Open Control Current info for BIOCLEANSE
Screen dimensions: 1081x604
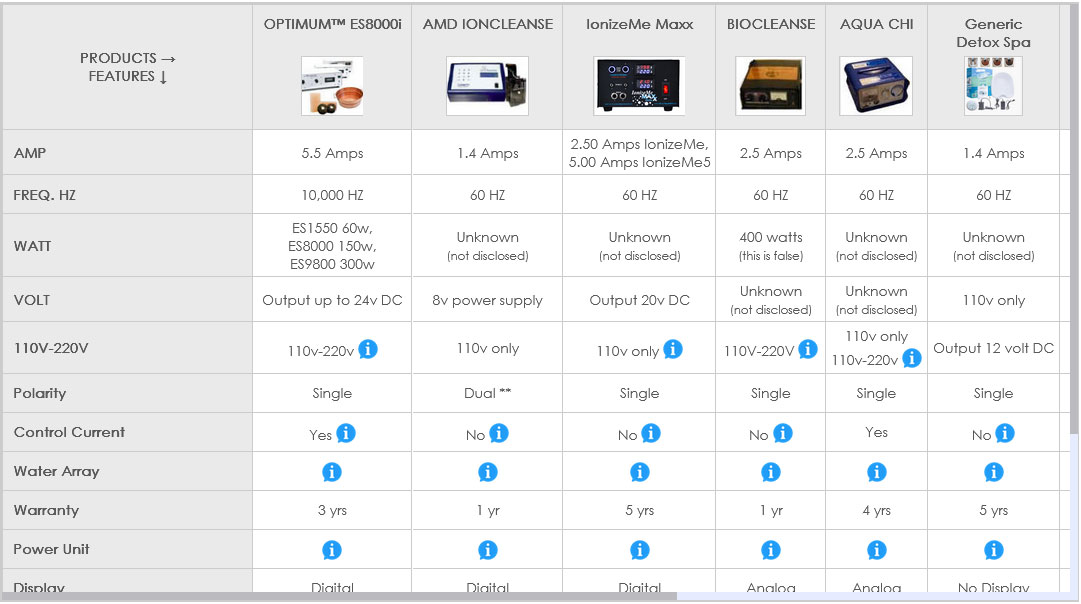click(782, 433)
